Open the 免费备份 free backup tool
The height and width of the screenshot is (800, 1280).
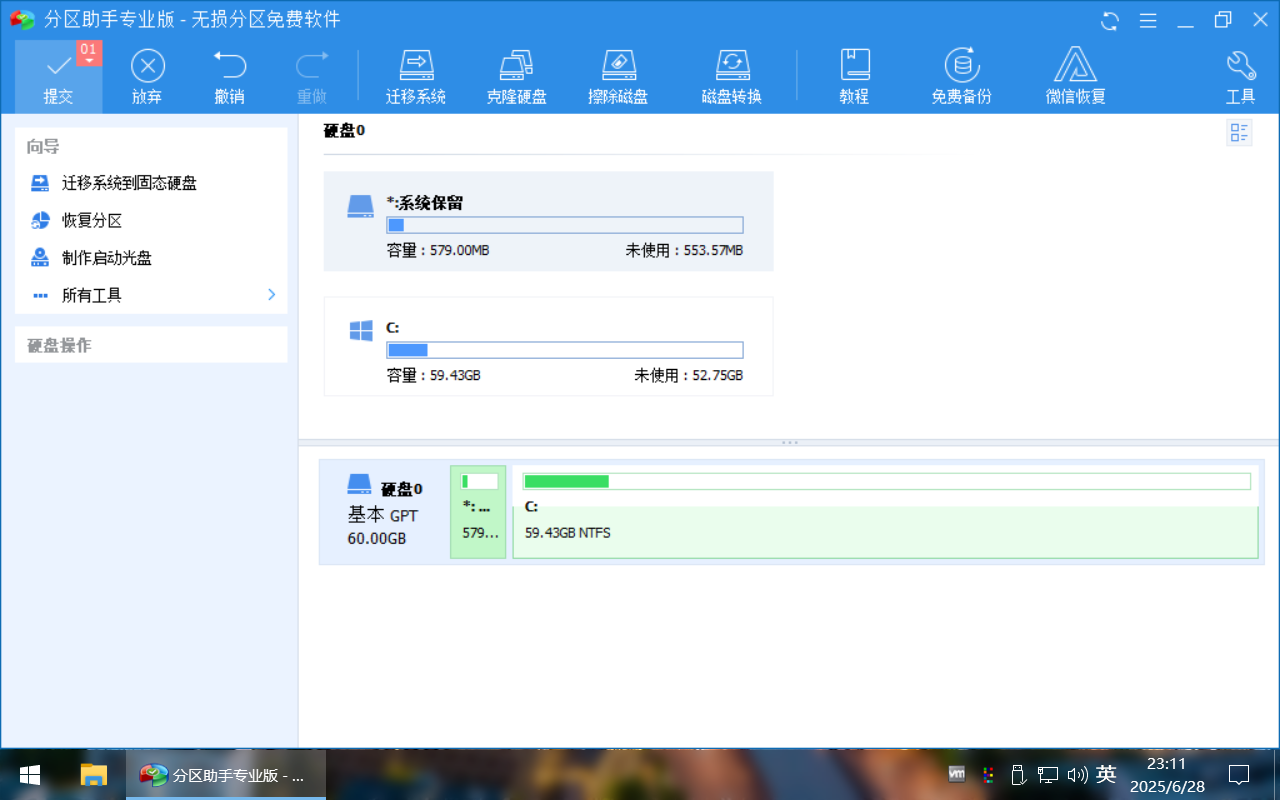962,77
